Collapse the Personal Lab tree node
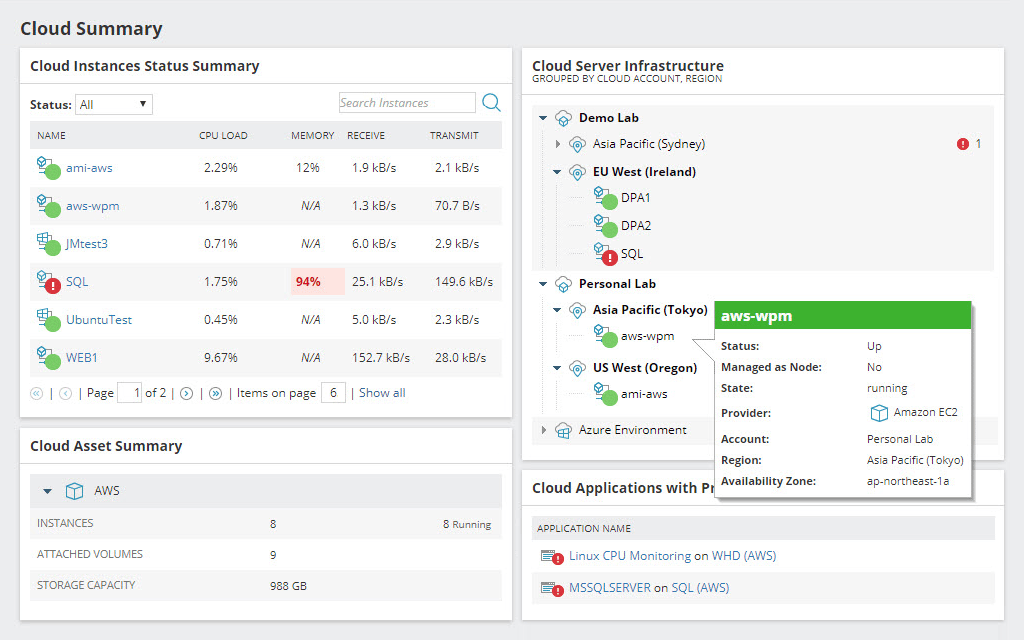 click(x=542, y=283)
